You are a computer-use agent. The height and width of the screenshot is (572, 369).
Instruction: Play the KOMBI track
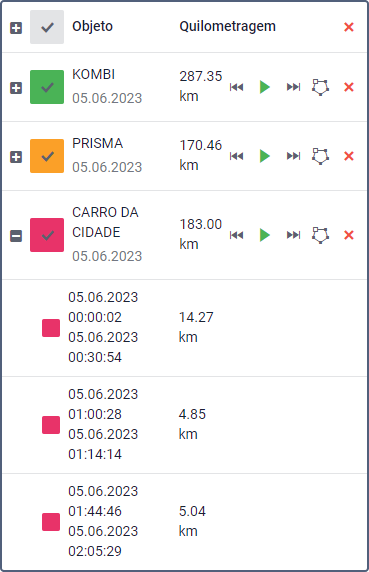point(265,87)
